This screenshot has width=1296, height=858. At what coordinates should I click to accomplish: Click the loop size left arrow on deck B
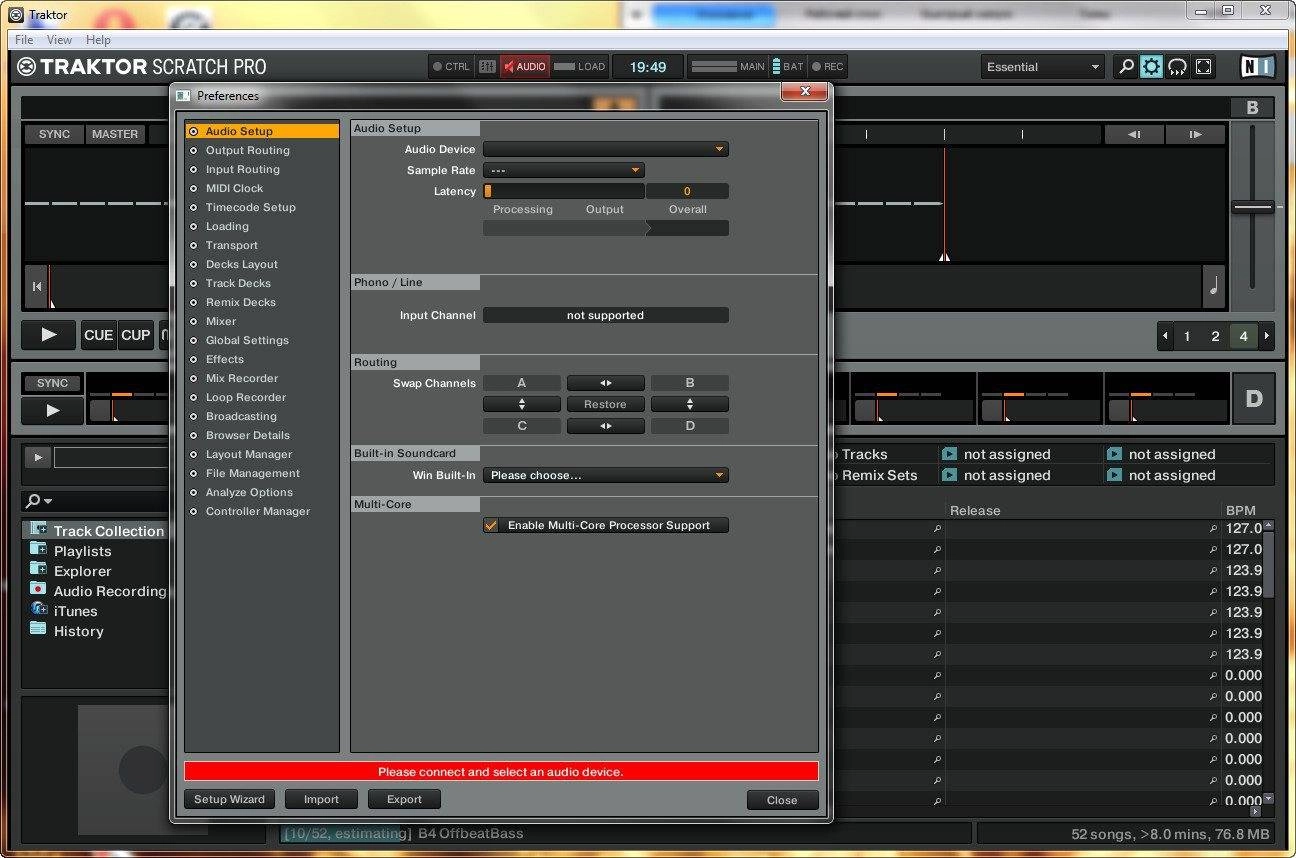[x=1165, y=336]
